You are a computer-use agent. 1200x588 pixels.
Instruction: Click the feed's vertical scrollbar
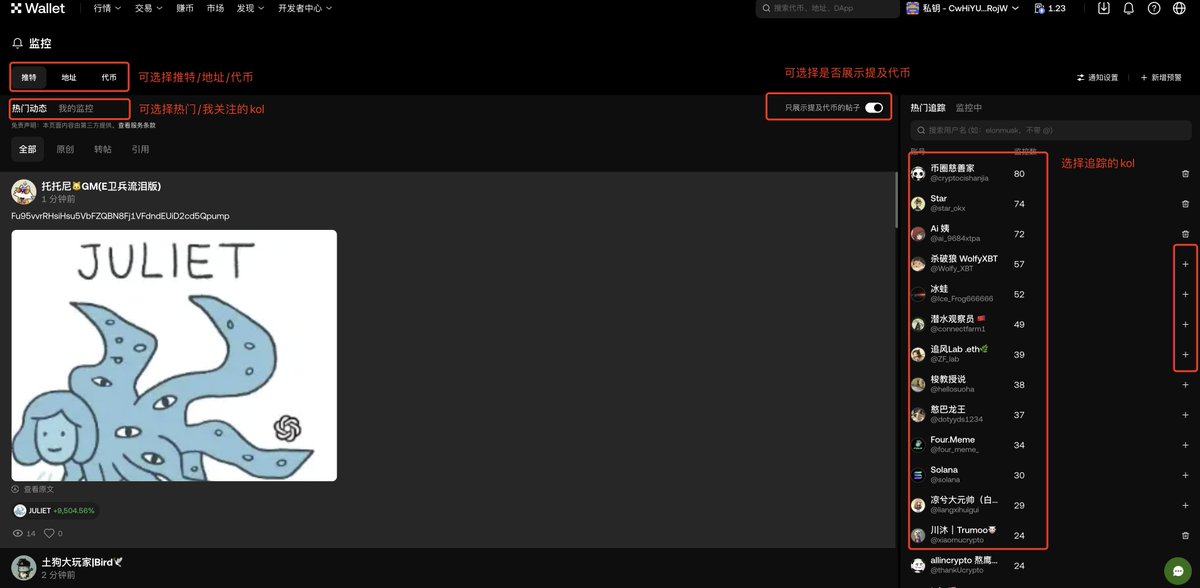897,200
